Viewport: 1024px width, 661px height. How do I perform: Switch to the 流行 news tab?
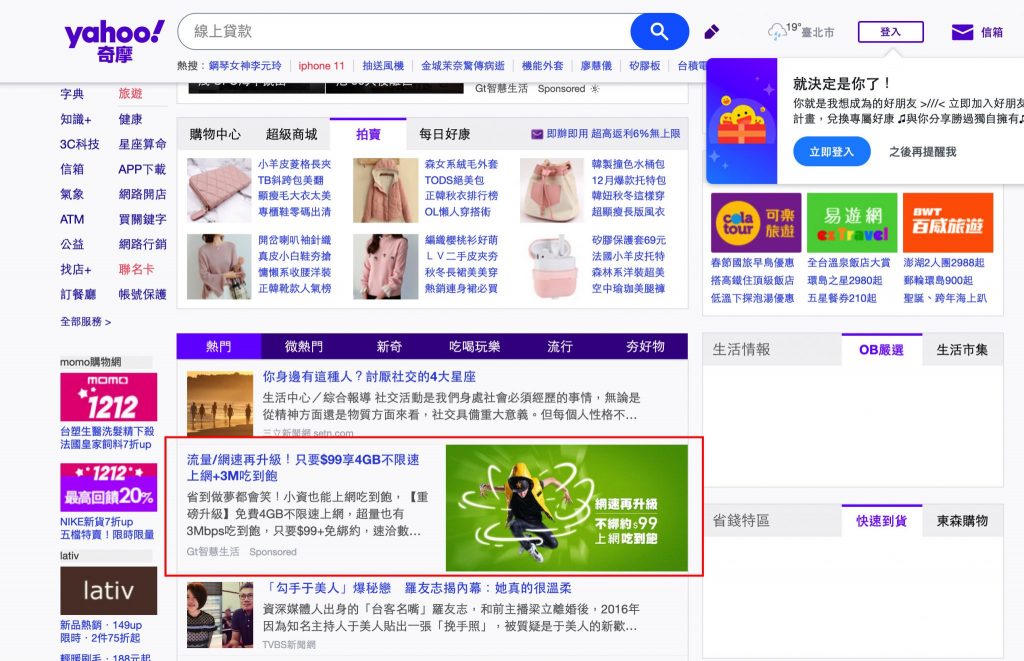(560, 346)
